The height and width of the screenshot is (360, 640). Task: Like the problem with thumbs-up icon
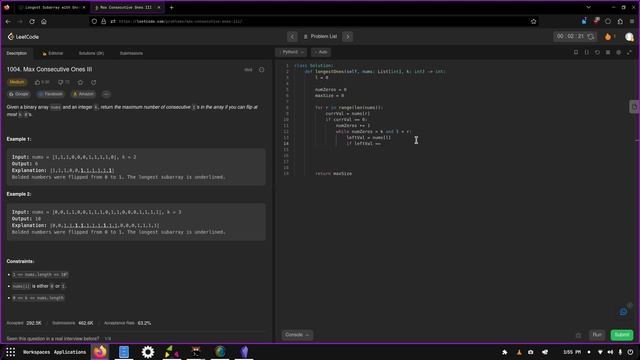coord(38,82)
